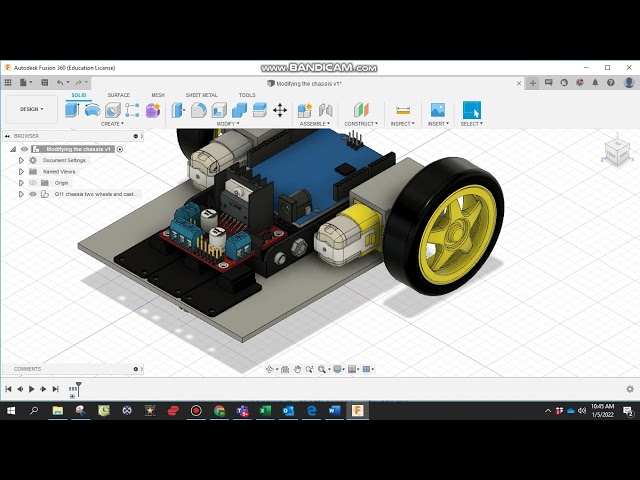Select the Construct plane tool icon
Screen dimensions: 640x480
[361, 110]
